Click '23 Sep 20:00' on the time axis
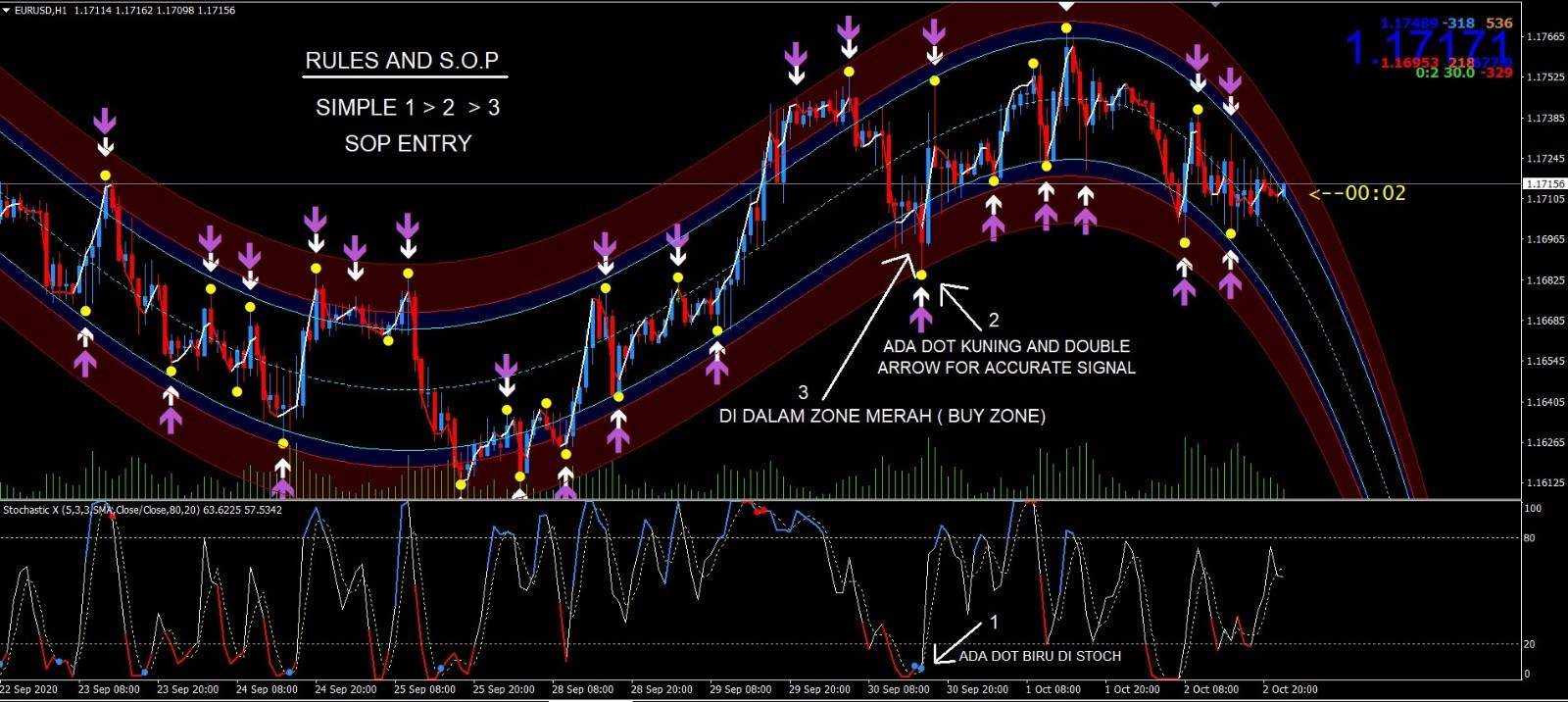The width and height of the screenshot is (1568, 702). point(188,690)
